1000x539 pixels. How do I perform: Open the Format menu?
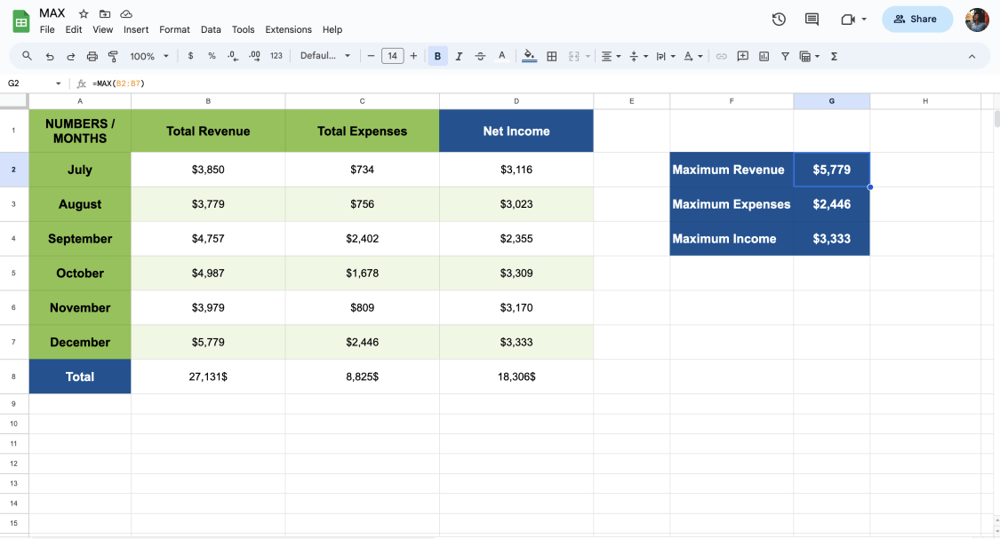(174, 30)
